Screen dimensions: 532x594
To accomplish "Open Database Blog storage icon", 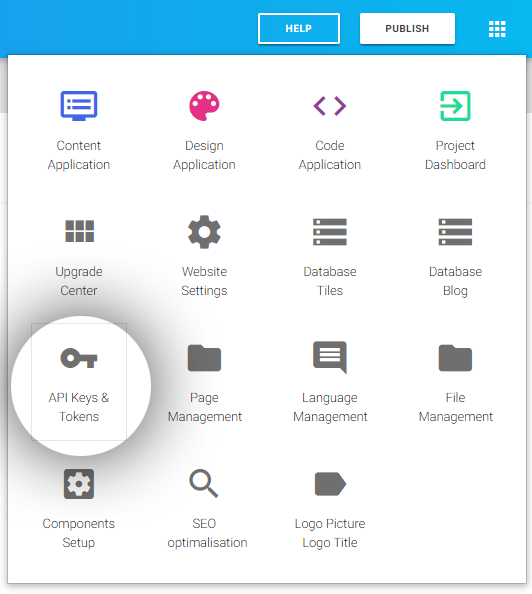I will pos(455,232).
